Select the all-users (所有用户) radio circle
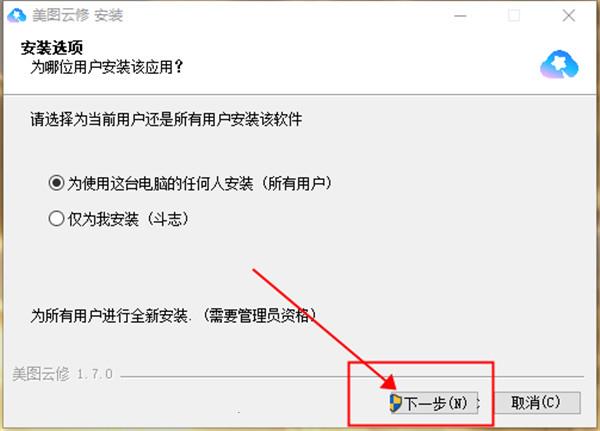The height and width of the screenshot is (431, 600). [56, 183]
